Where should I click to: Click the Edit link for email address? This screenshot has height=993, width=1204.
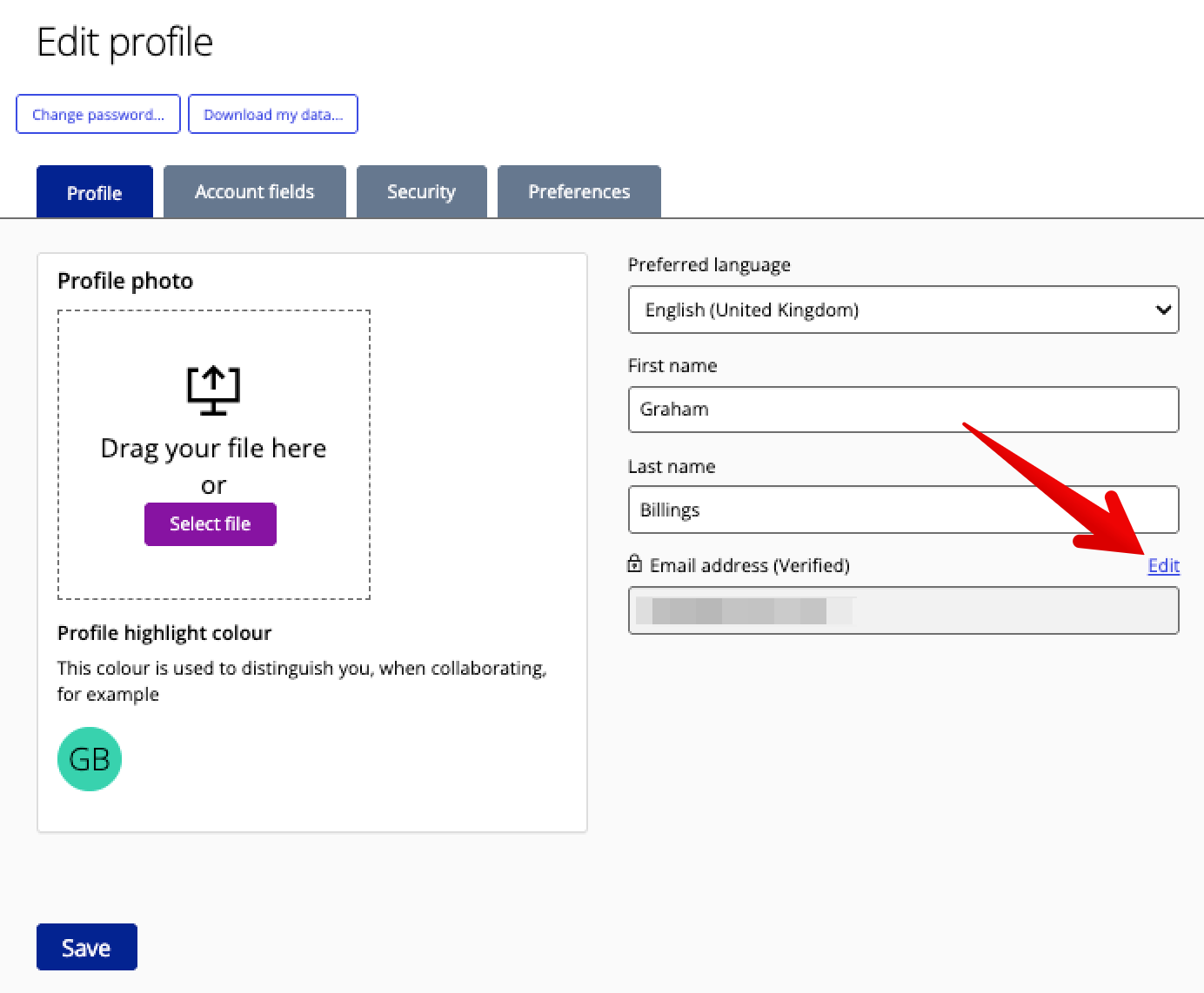(1163, 566)
